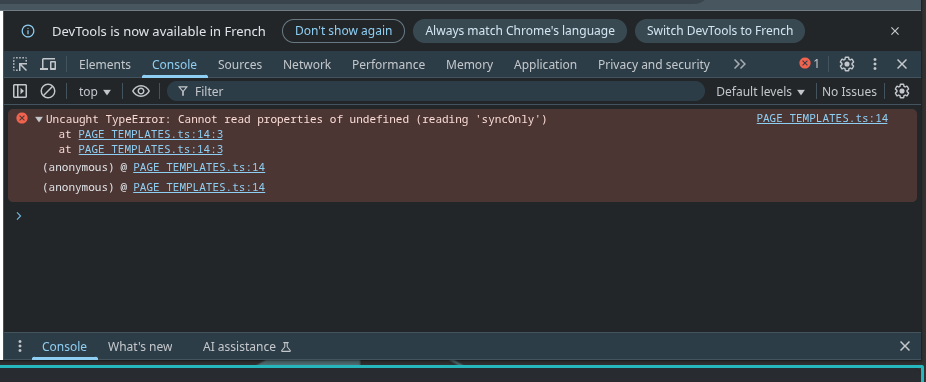Switch to the Elements tab
This screenshot has height=382, width=926.
point(105,64)
